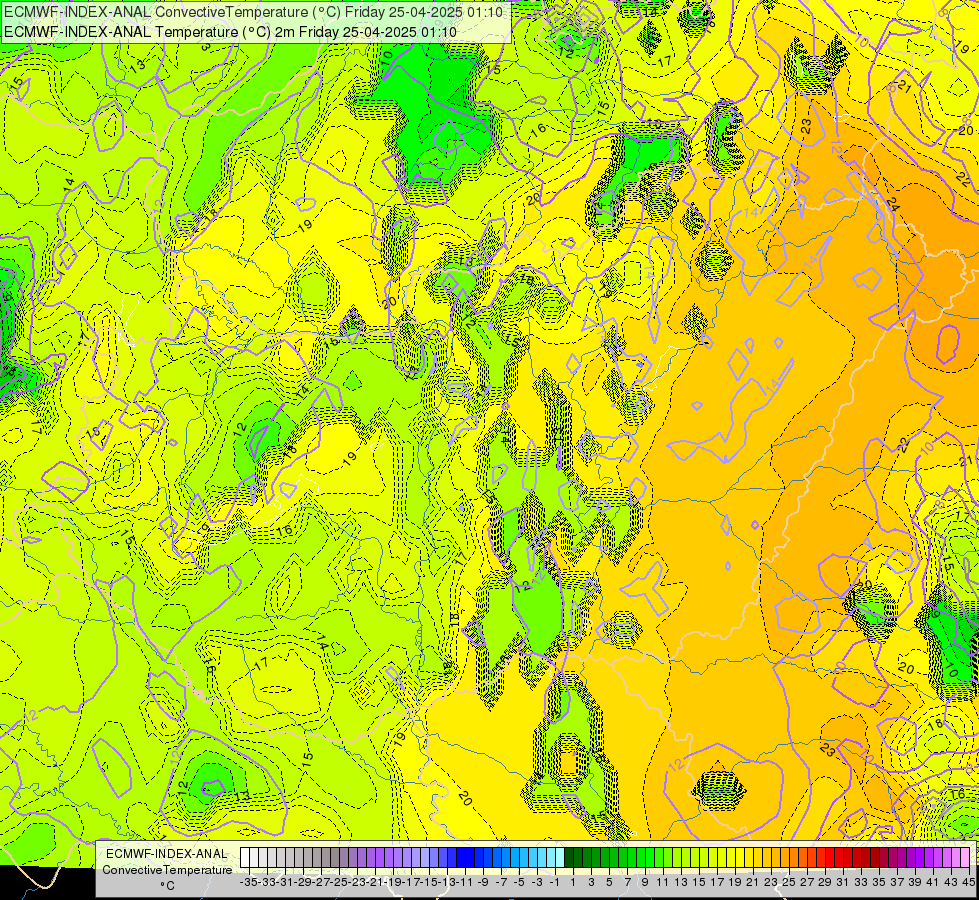Screen dimensions: 979x900
Task: Click legend scale value '41'
Action: [x=933, y=882]
